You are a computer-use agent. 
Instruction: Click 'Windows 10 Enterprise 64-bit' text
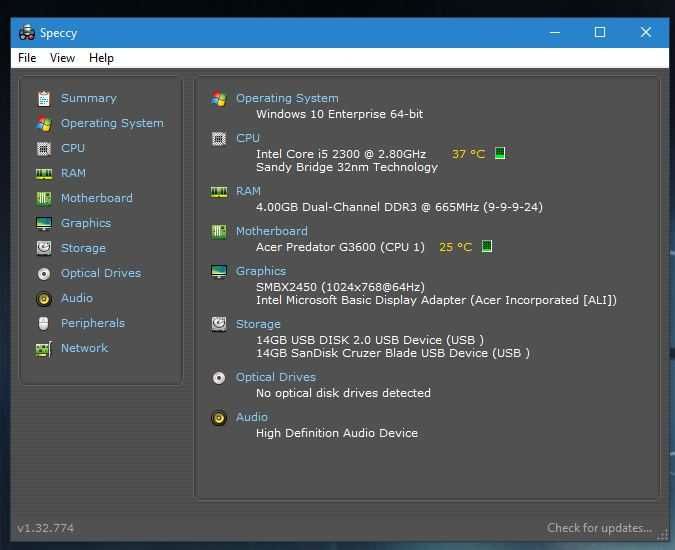coord(339,114)
